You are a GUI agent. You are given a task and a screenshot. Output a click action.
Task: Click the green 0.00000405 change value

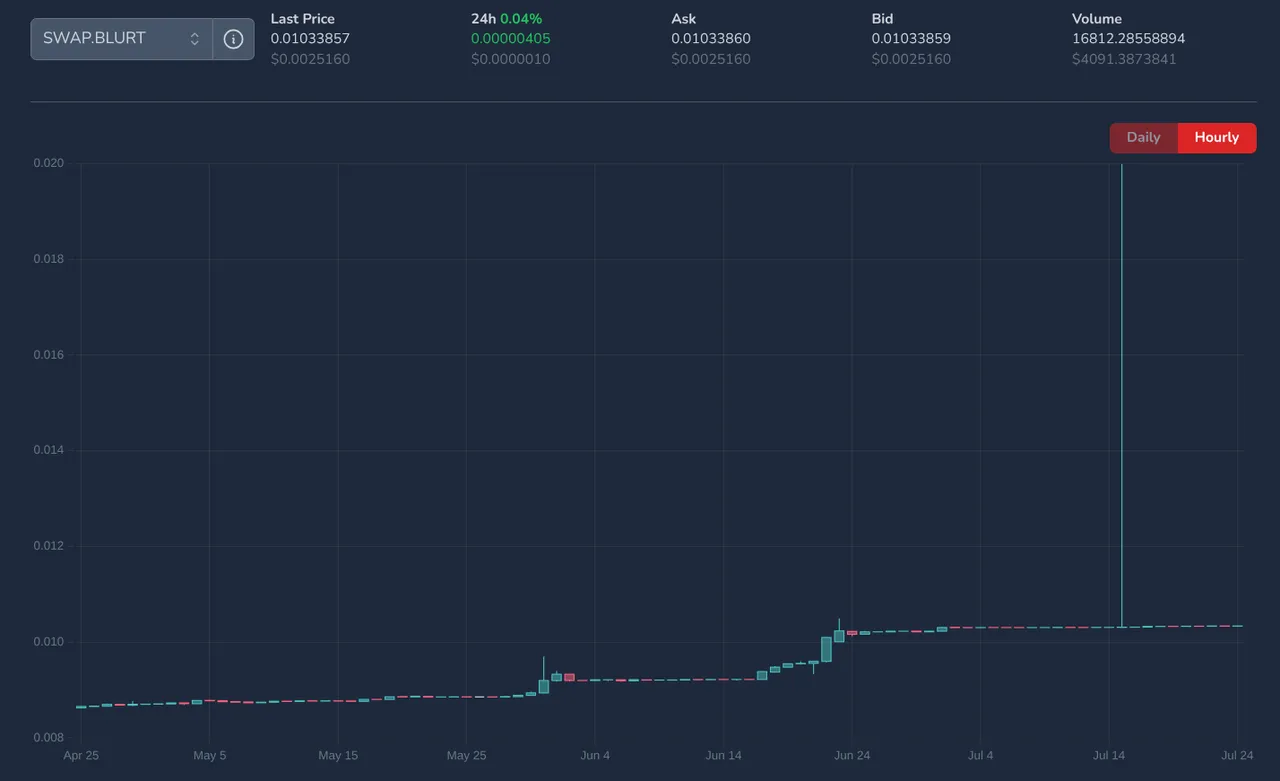(511, 39)
